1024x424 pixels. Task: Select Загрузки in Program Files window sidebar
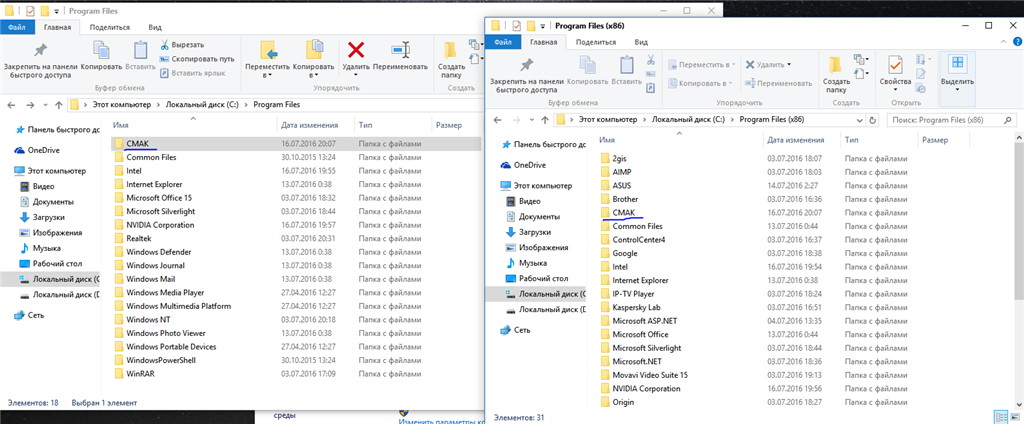[x=48, y=217]
